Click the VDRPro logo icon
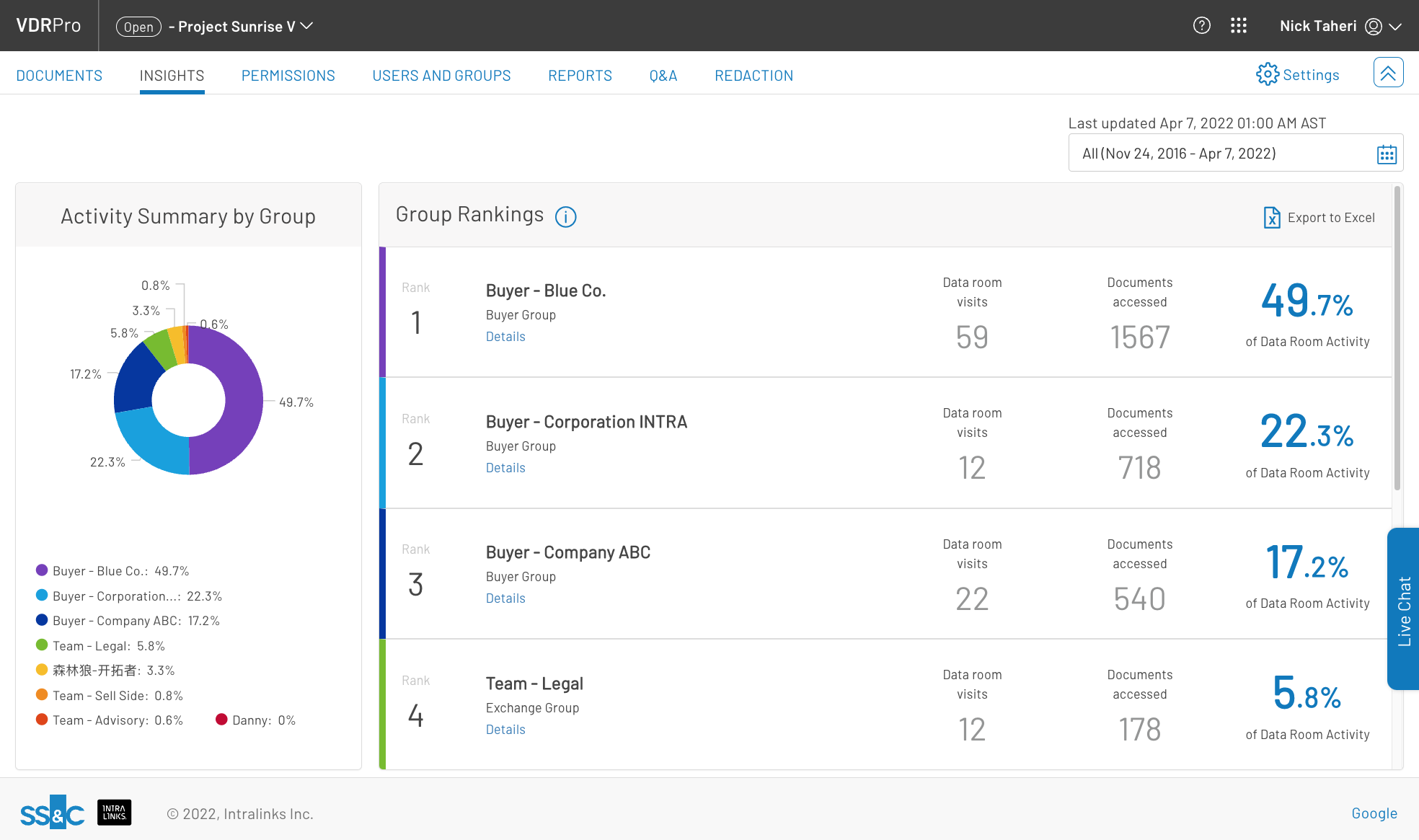Screen dimensions: 1419x840 (49, 24)
